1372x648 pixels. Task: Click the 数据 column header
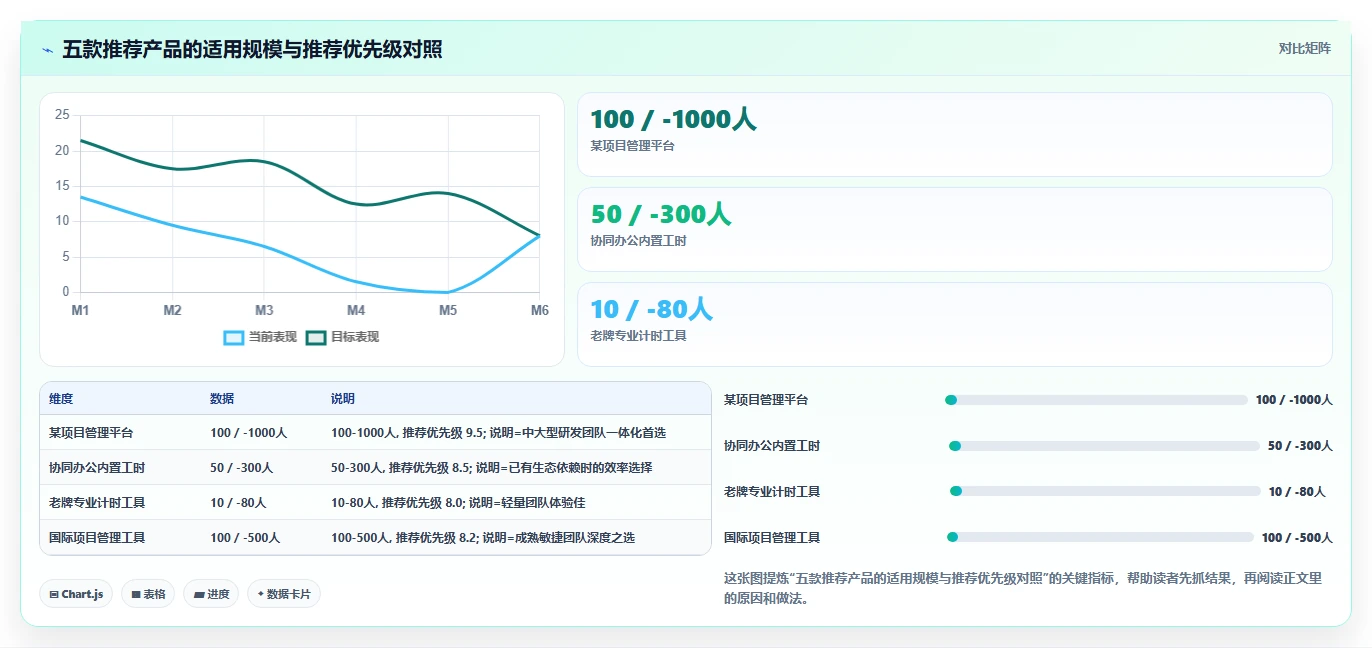pyautogui.click(x=222, y=399)
